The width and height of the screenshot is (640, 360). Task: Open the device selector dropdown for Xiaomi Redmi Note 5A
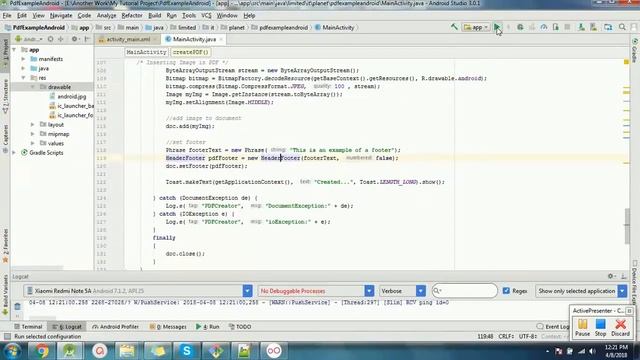[x=247, y=291]
